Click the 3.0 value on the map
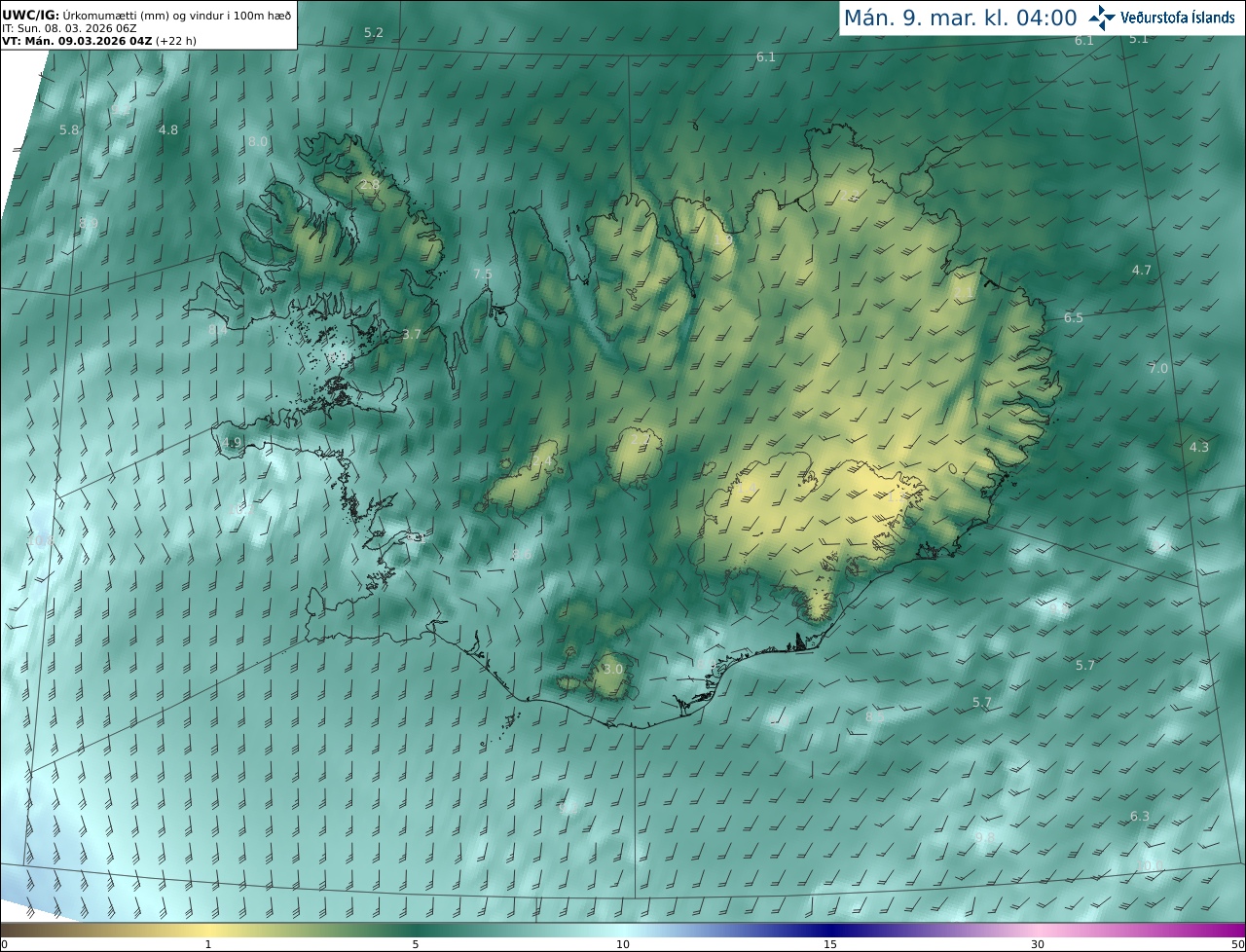This screenshot has height=952, width=1246. pos(613,670)
